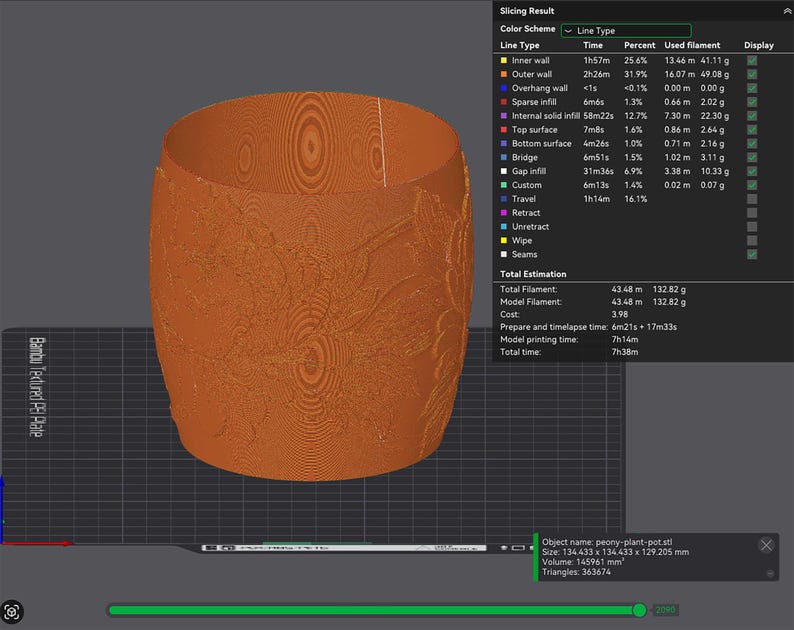Viewport: 794px width, 630px height.
Task: Click the Display column header
Action: pos(759,45)
